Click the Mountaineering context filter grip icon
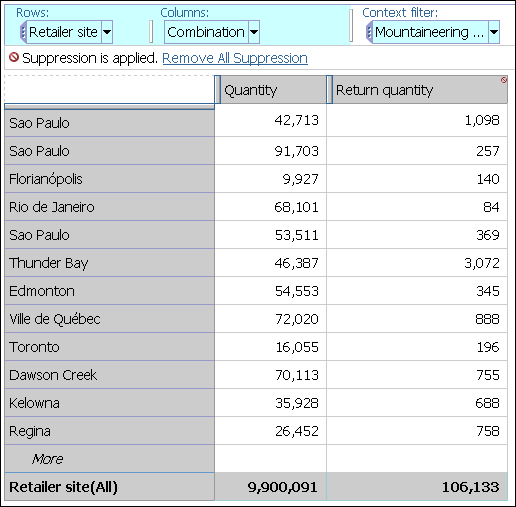Viewport: 516px width, 507px height. [369, 32]
